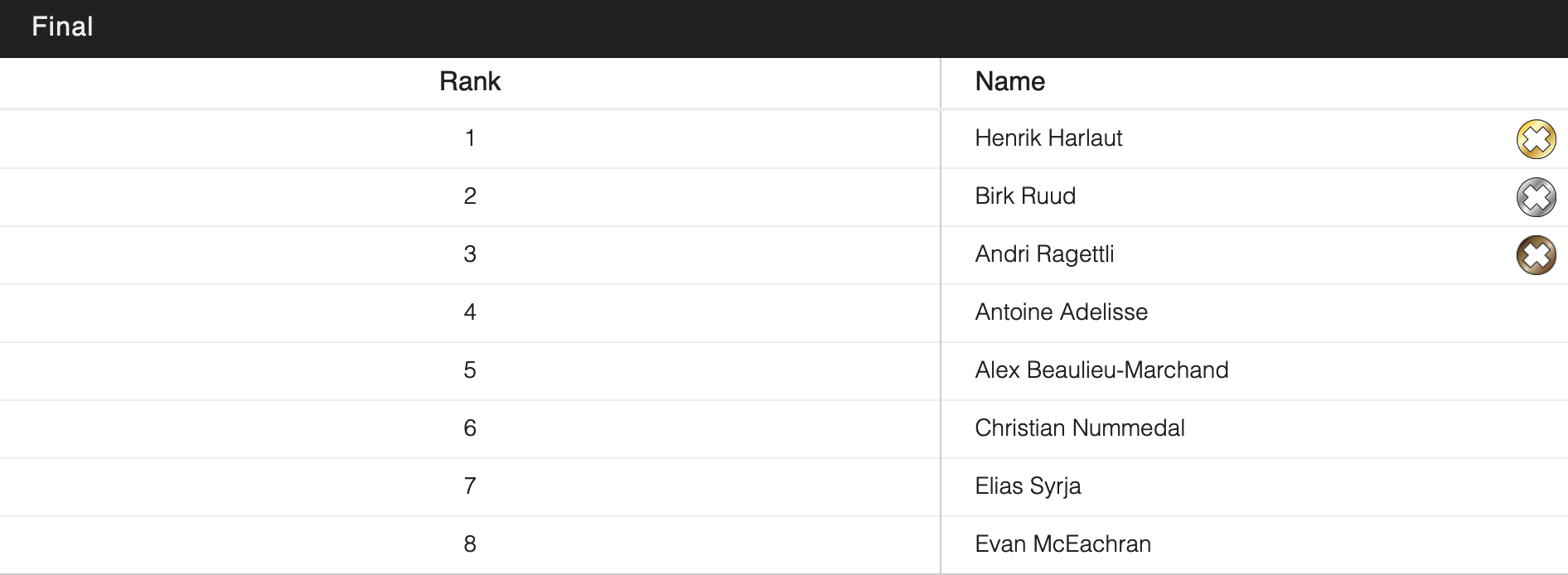Choose Elias Syrja from the list
This screenshot has height=575, width=1568.
(x=1028, y=486)
